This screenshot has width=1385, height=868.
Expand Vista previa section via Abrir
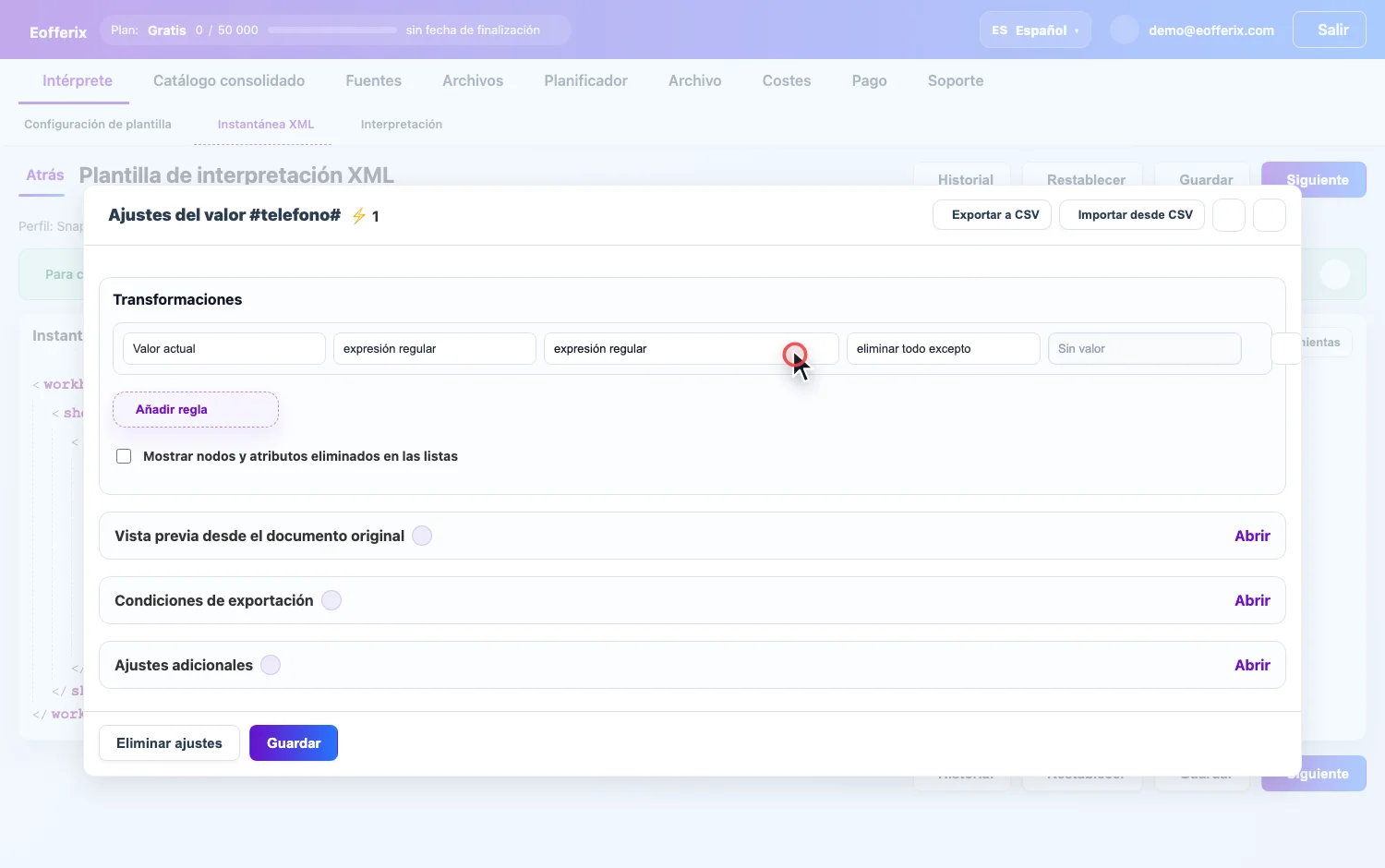(1252, 536)
